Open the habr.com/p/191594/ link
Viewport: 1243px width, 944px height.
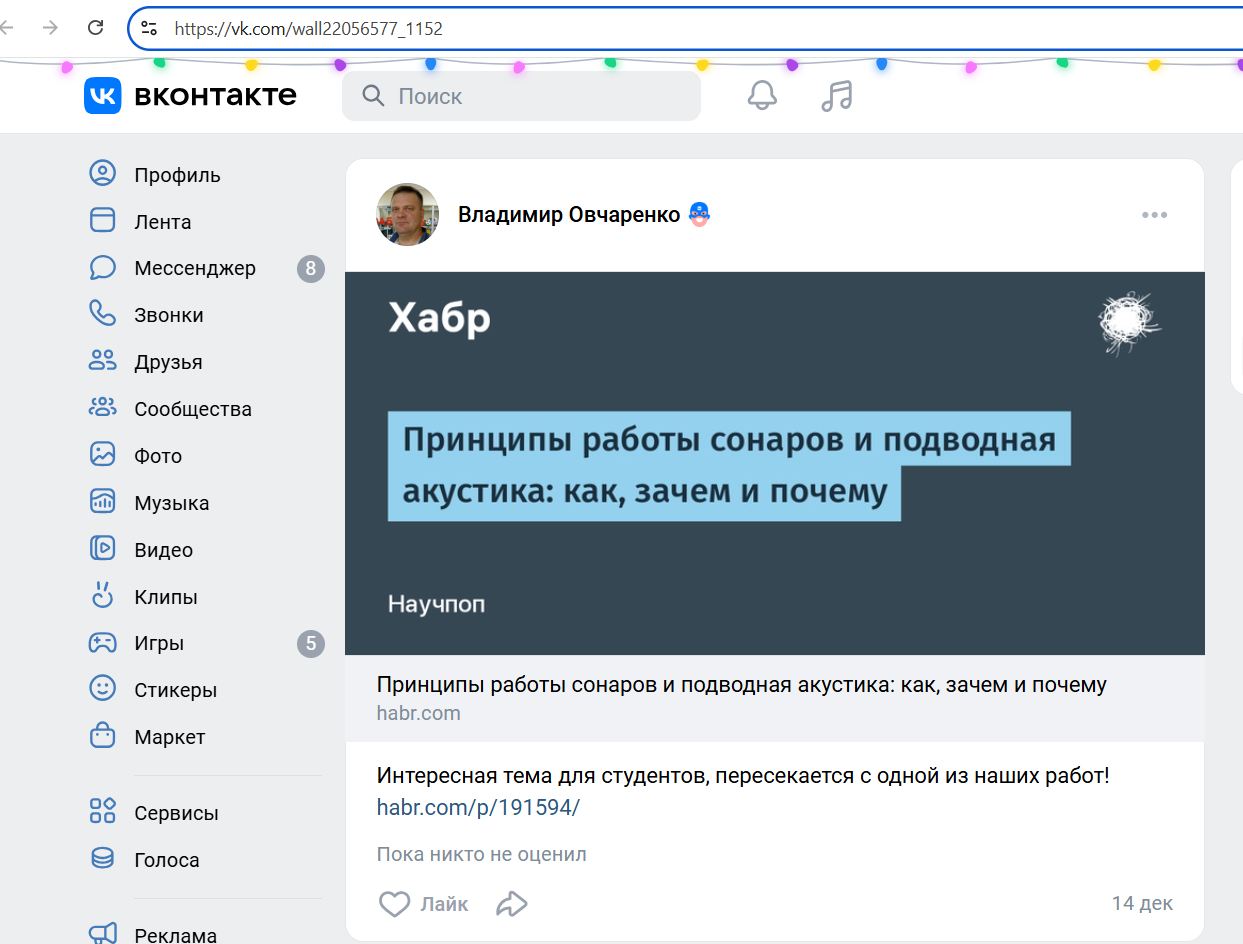(x=479, y=807)
